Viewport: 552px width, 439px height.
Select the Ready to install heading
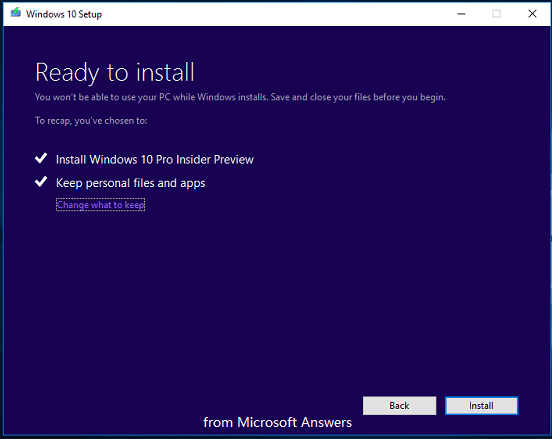[x=115, y=73]
